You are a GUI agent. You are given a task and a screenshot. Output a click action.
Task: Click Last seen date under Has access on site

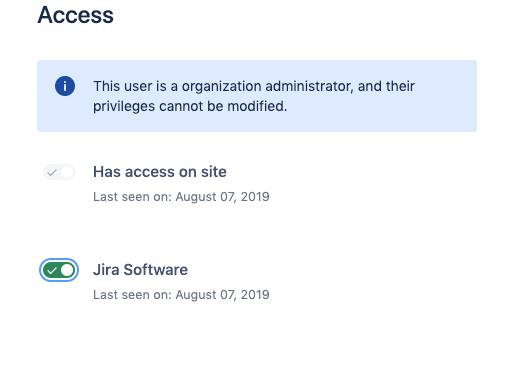click(181, 197)
